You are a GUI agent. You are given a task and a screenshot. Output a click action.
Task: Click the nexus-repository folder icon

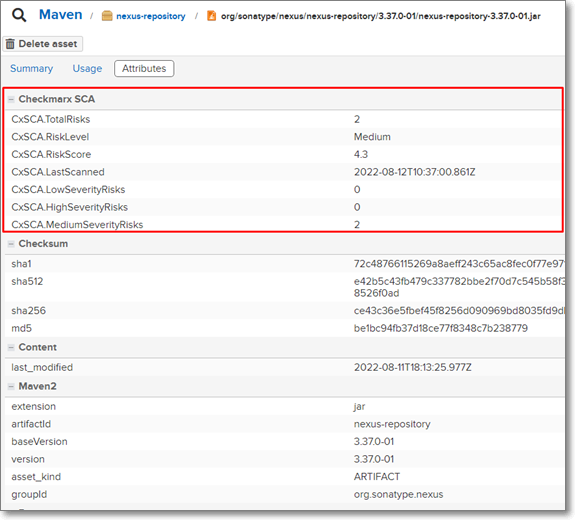tap(107, 16)
